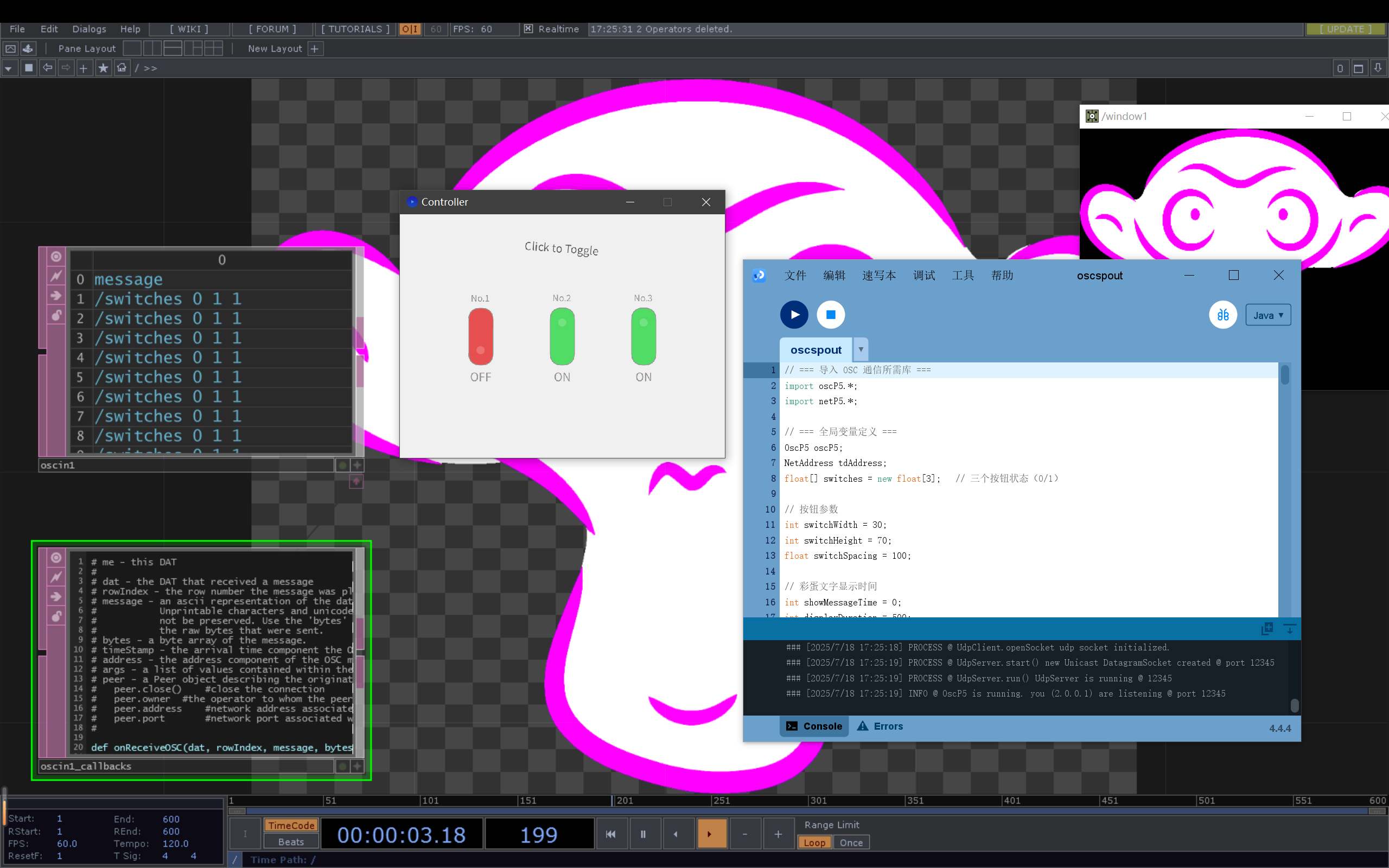Screen dimensions: 1389x868
Task: Set range limit to Once
Action: pos(851,843)
